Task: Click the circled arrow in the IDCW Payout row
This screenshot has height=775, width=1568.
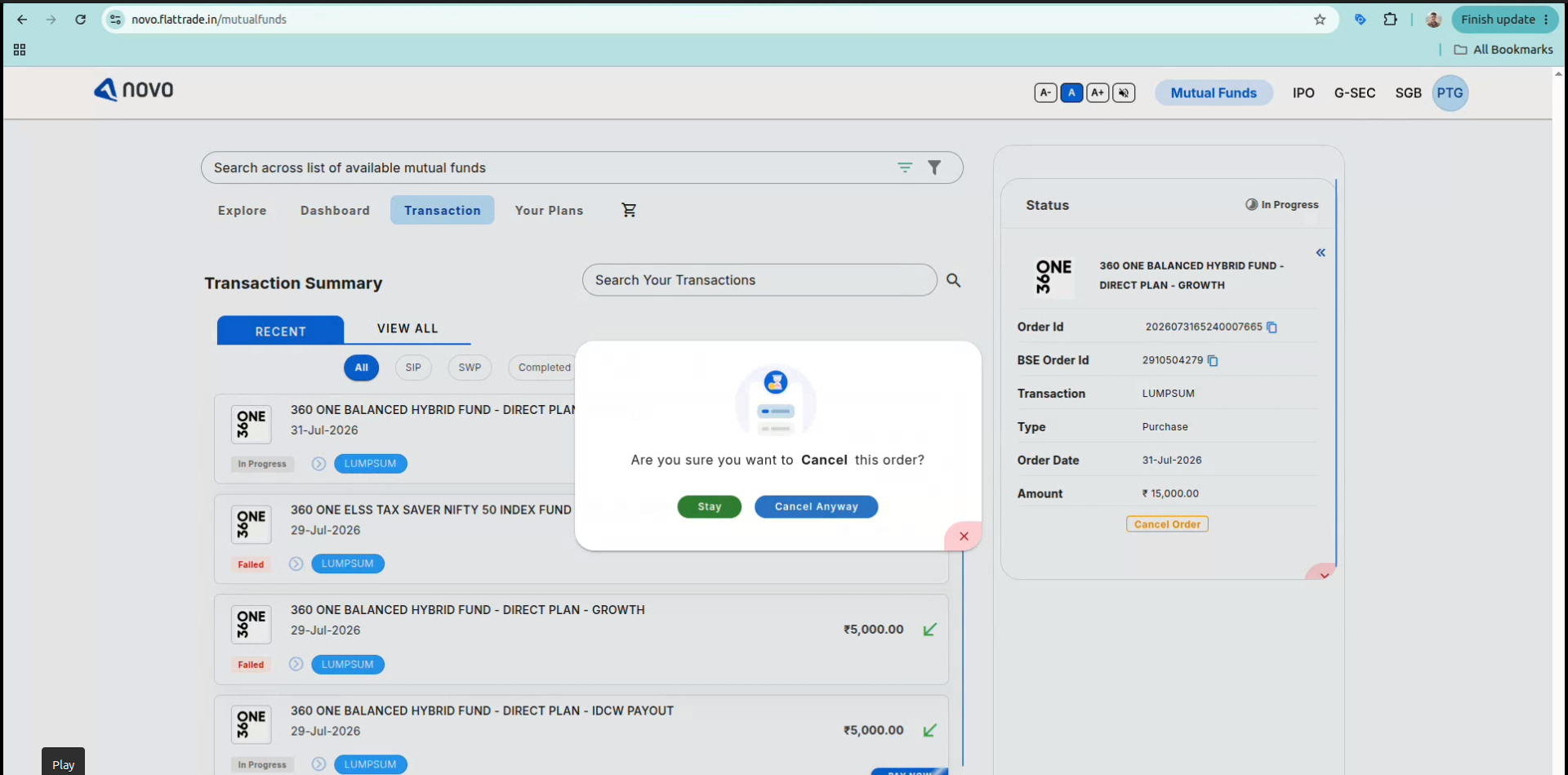Action: click(x=318, y=764)
